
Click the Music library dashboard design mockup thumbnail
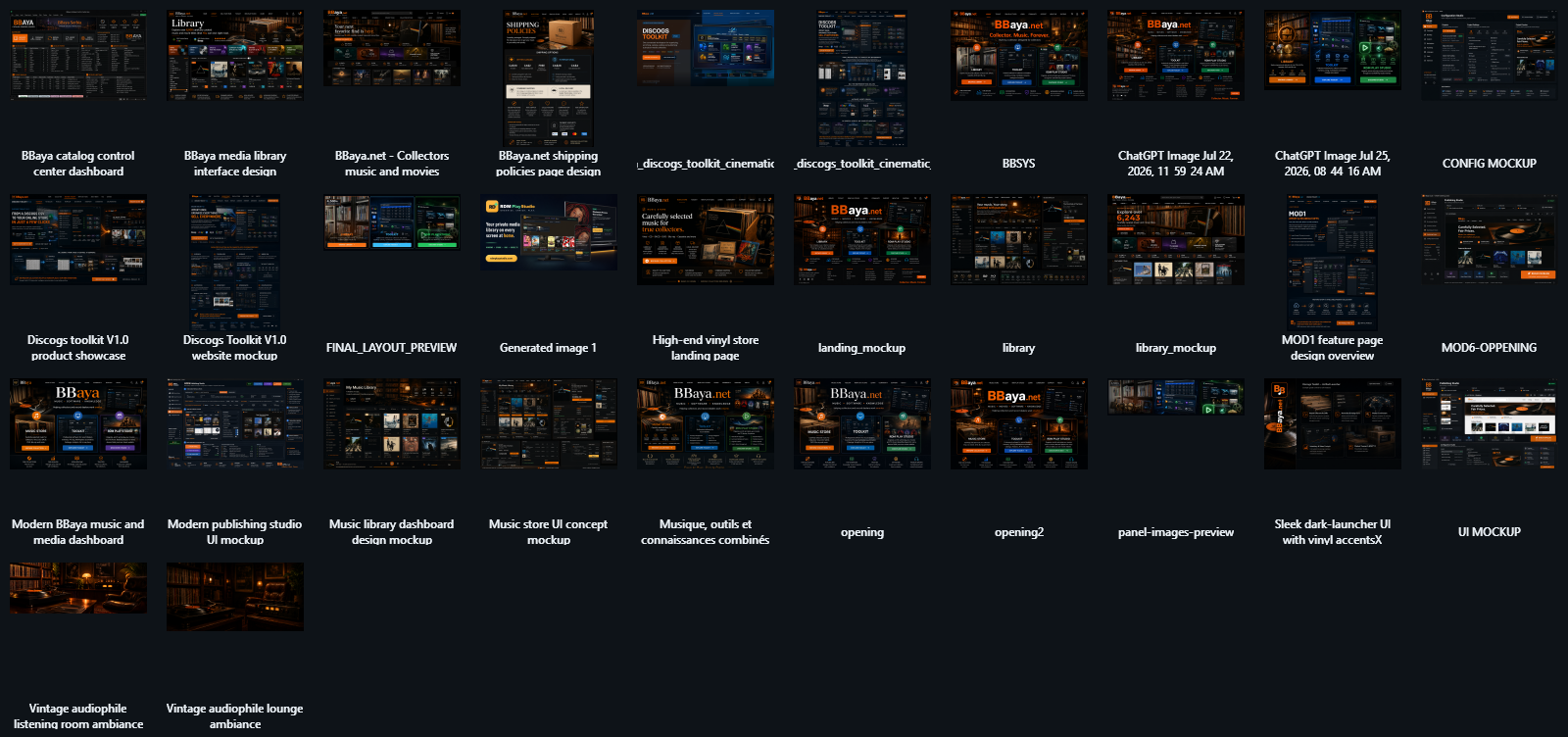[392, 423]
